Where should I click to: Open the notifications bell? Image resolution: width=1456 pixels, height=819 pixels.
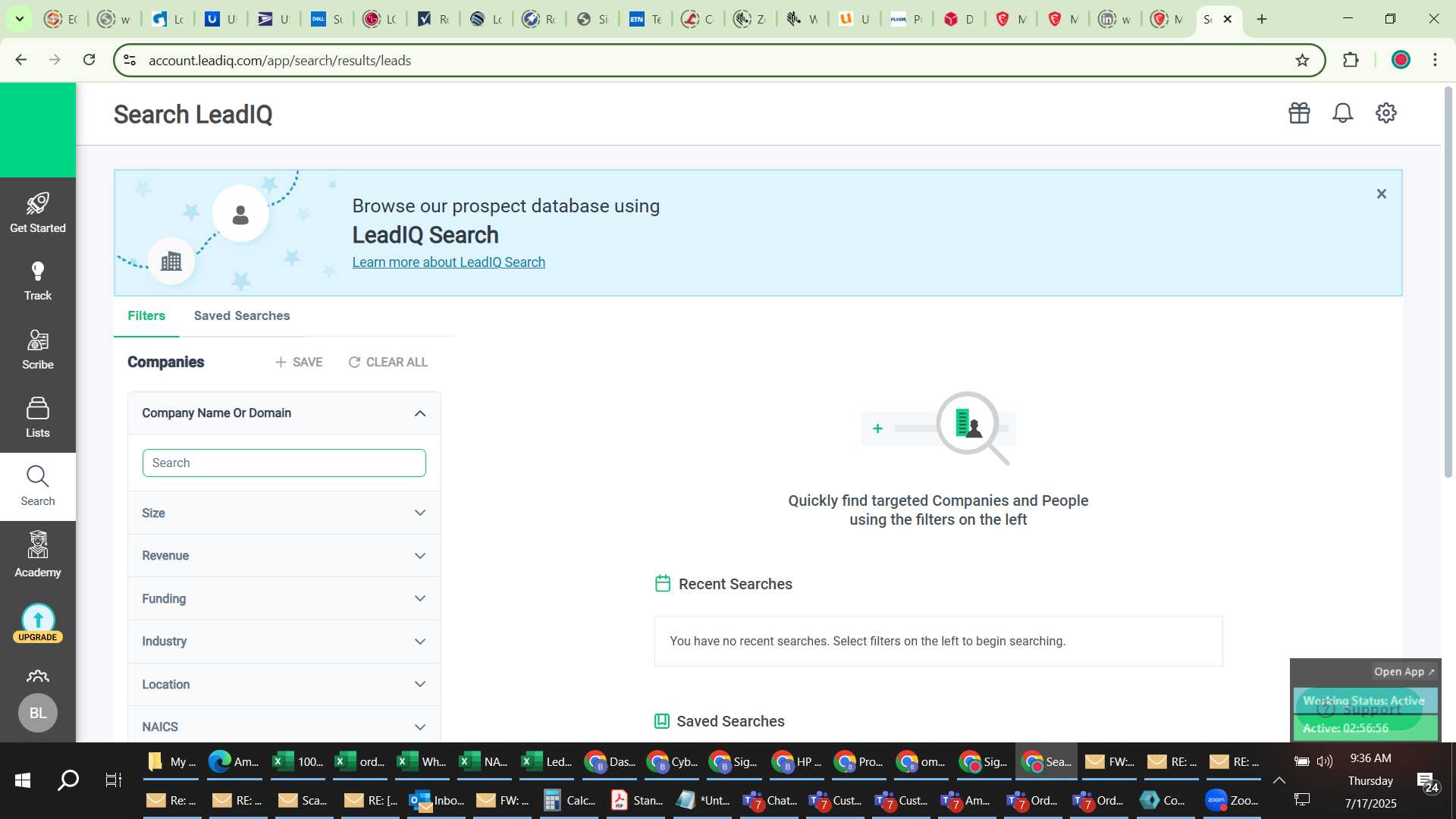[1343, 113]
